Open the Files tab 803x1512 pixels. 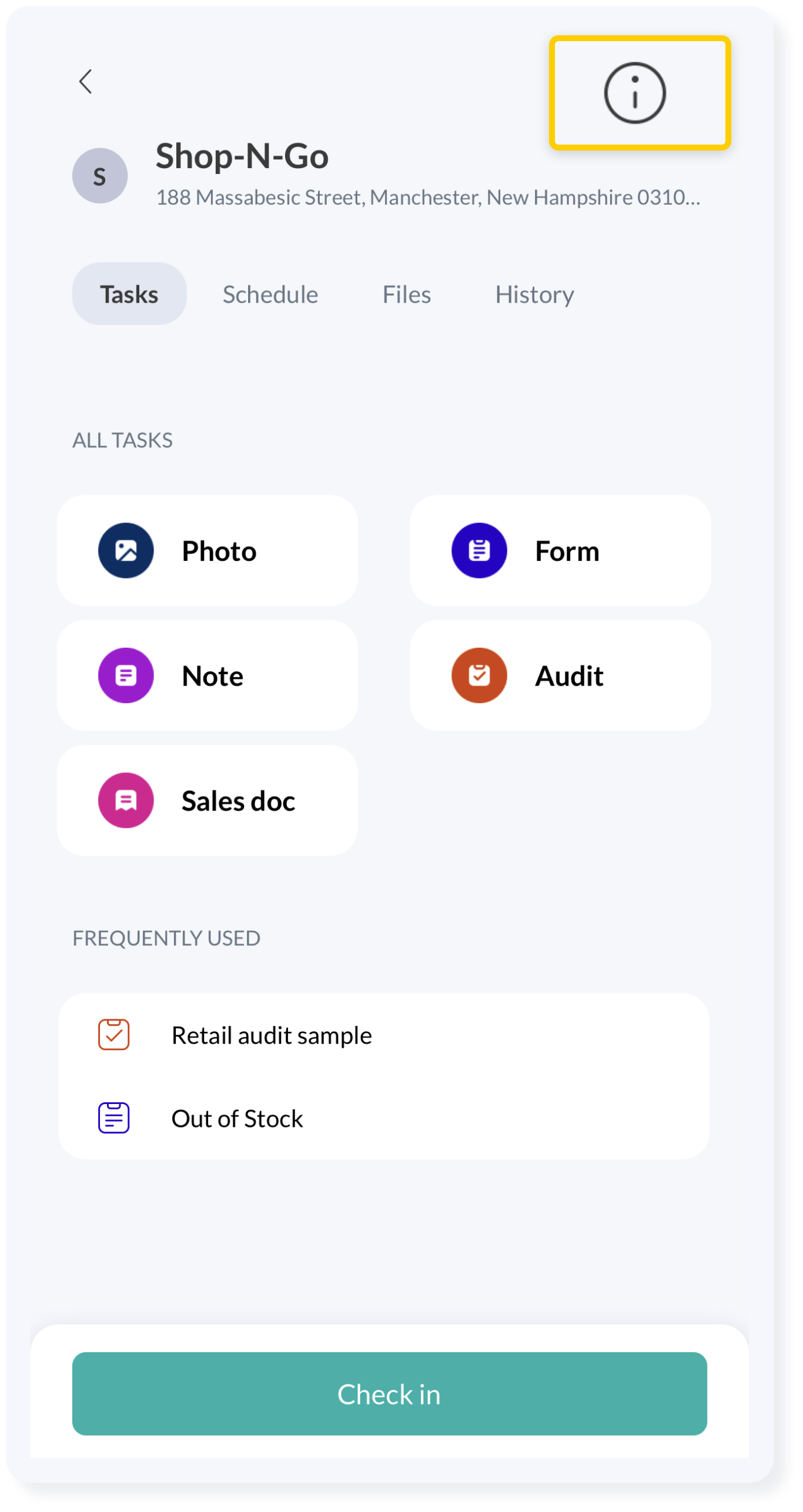[407, 295]
